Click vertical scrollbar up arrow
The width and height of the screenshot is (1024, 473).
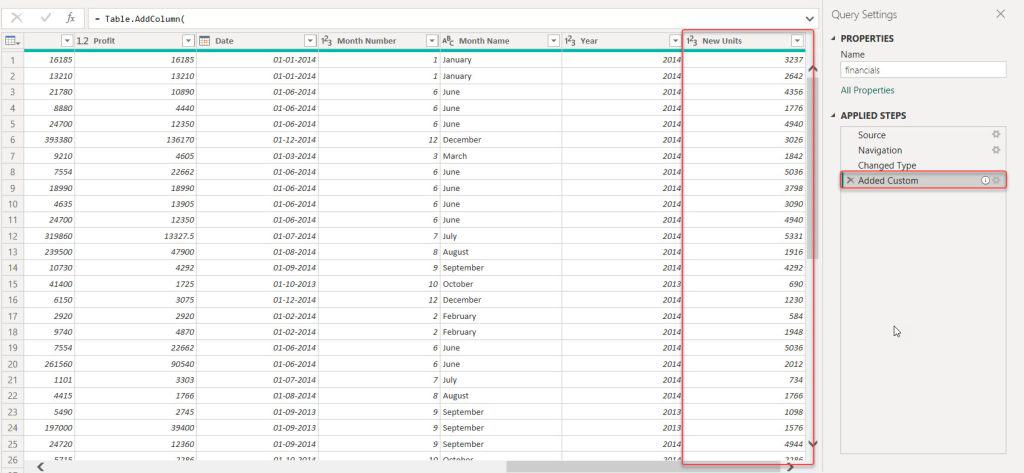(x=813, y=68)
